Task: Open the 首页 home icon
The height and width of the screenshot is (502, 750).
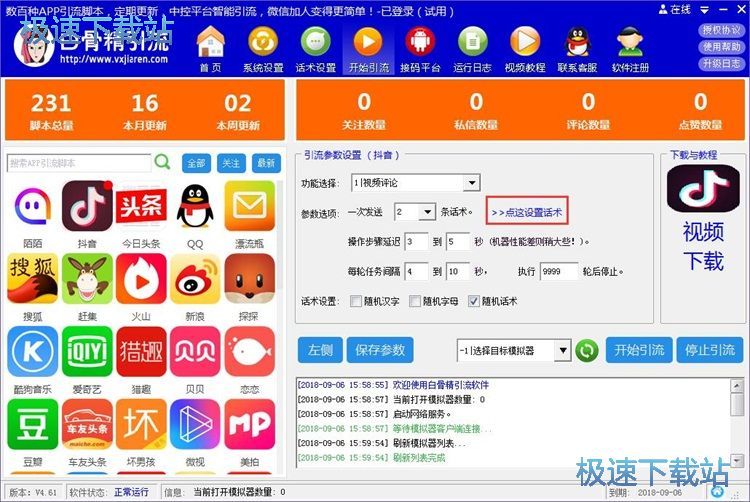Action: [x=210, y=48]
